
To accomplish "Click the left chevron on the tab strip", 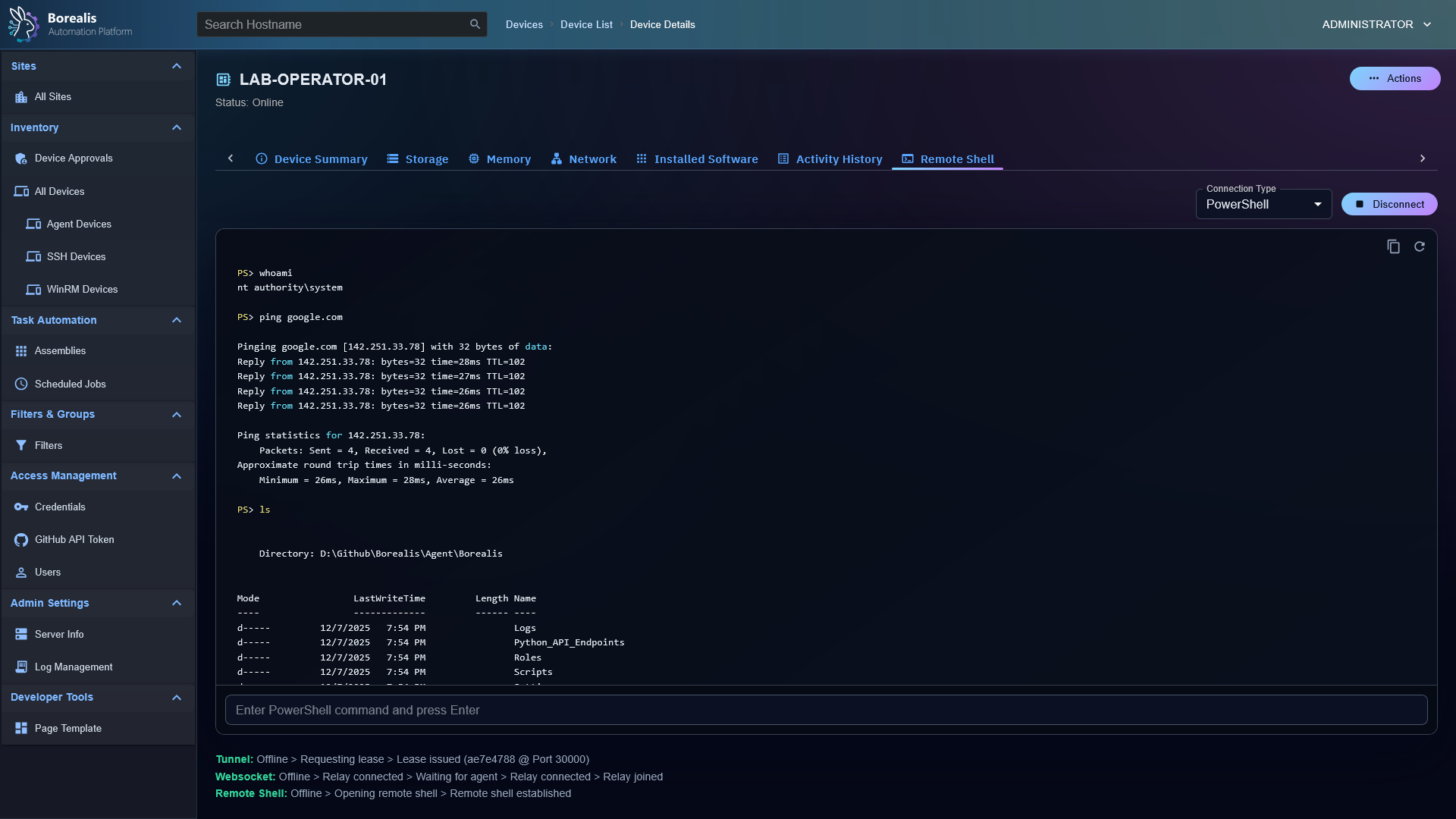I will coord(231,158).
